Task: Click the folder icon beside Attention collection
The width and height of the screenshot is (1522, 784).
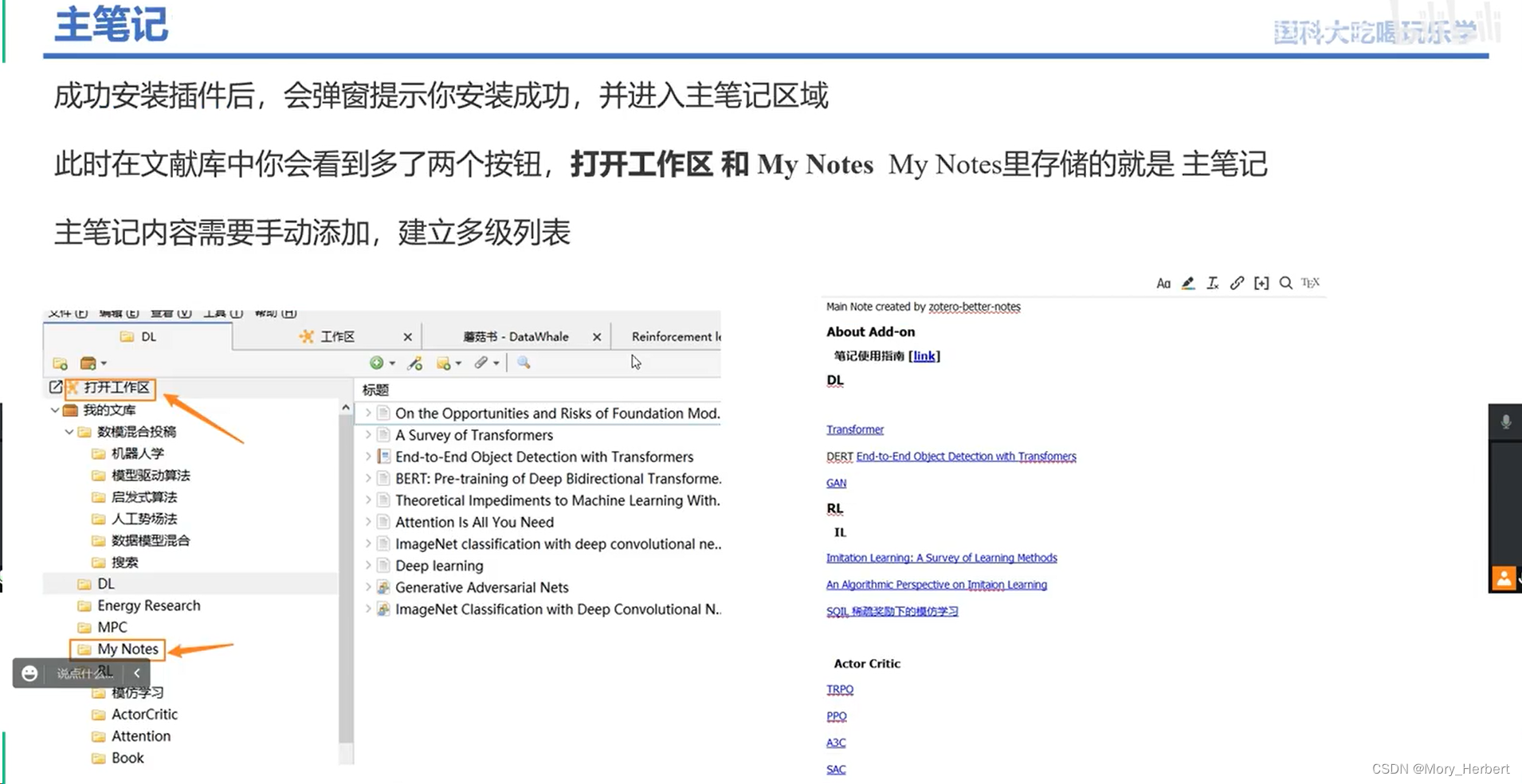Action: click(x=99, y=736)
